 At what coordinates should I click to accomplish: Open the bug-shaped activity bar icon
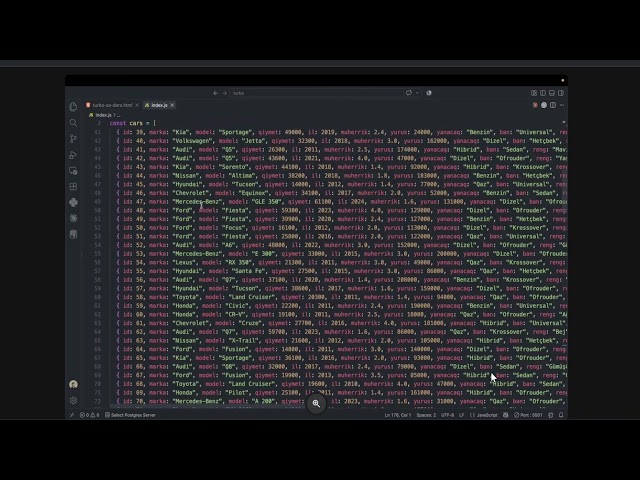click(x=73, y=218)
